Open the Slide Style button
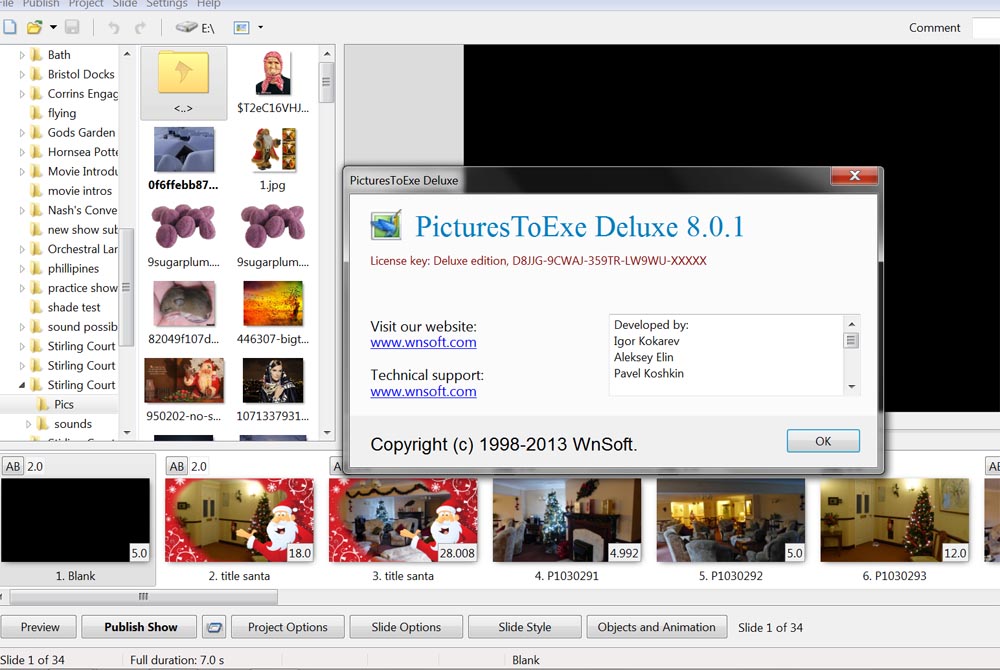Screen dimensions: 1000x670 click(525, 627)
